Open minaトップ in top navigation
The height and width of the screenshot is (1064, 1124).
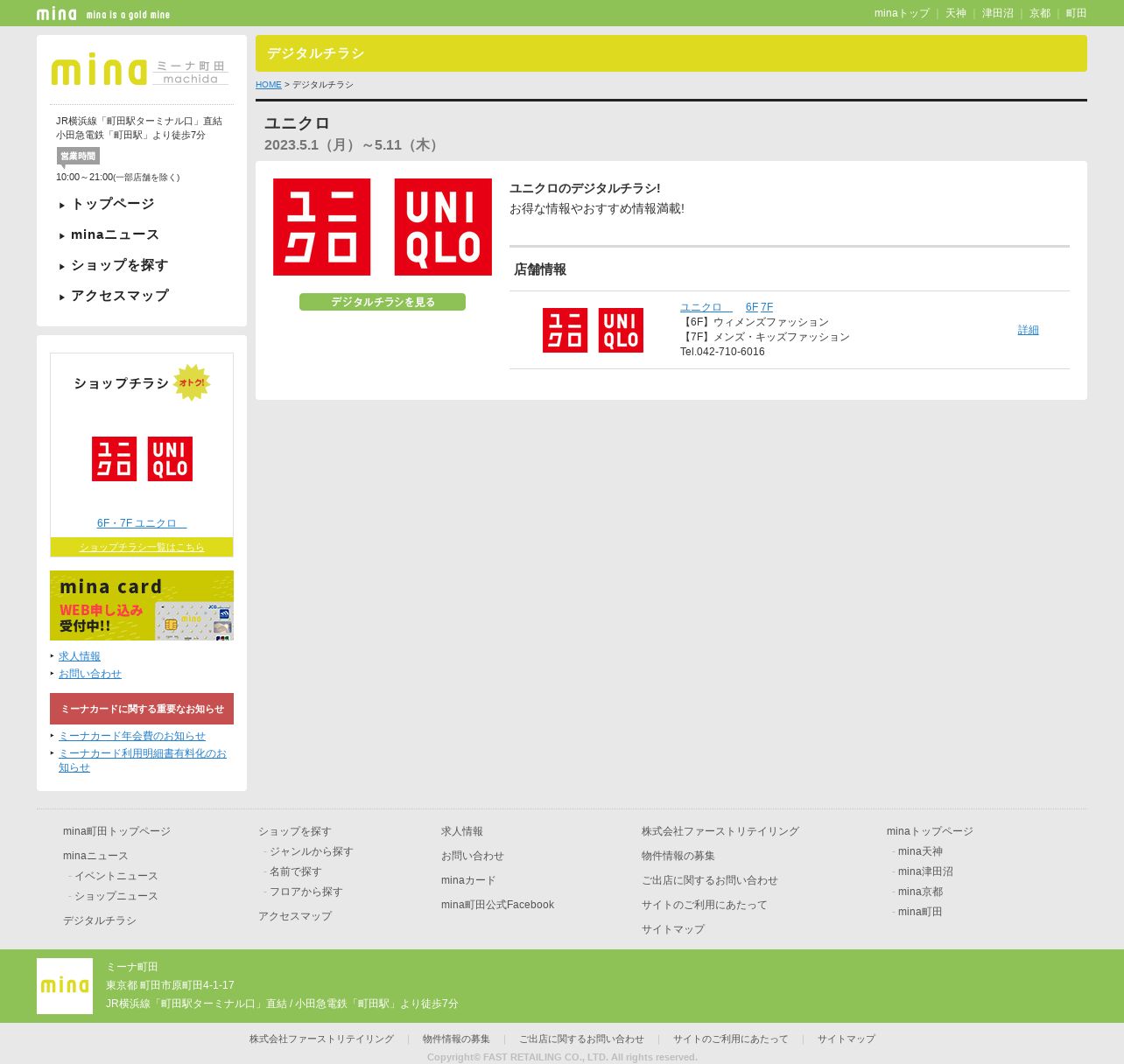click(902, 13)
